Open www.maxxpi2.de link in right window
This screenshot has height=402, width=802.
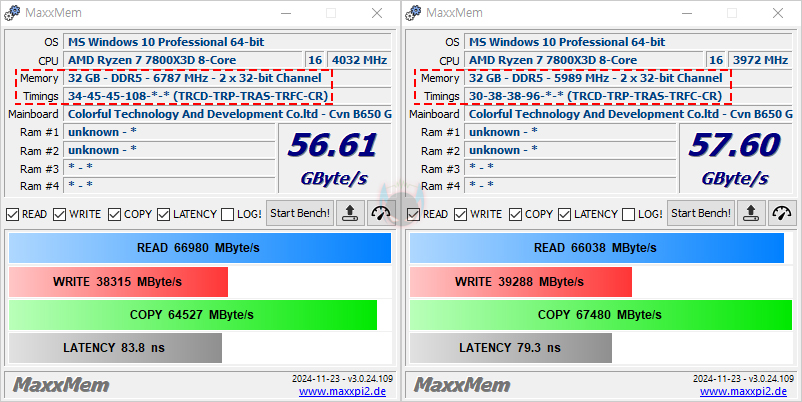click(743, 392)
